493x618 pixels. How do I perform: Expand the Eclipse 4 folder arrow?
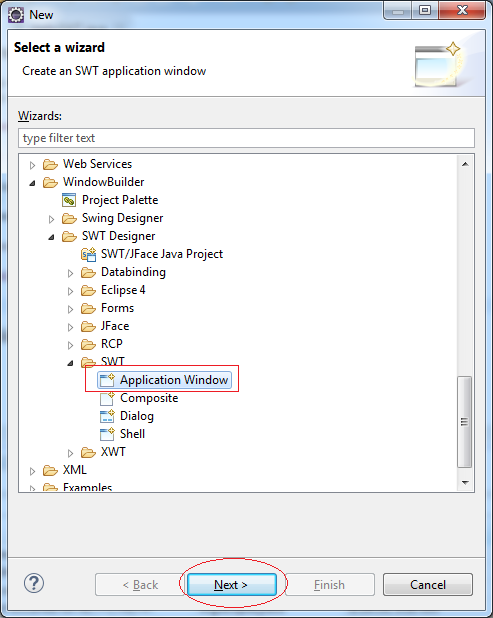click(70, 291)
